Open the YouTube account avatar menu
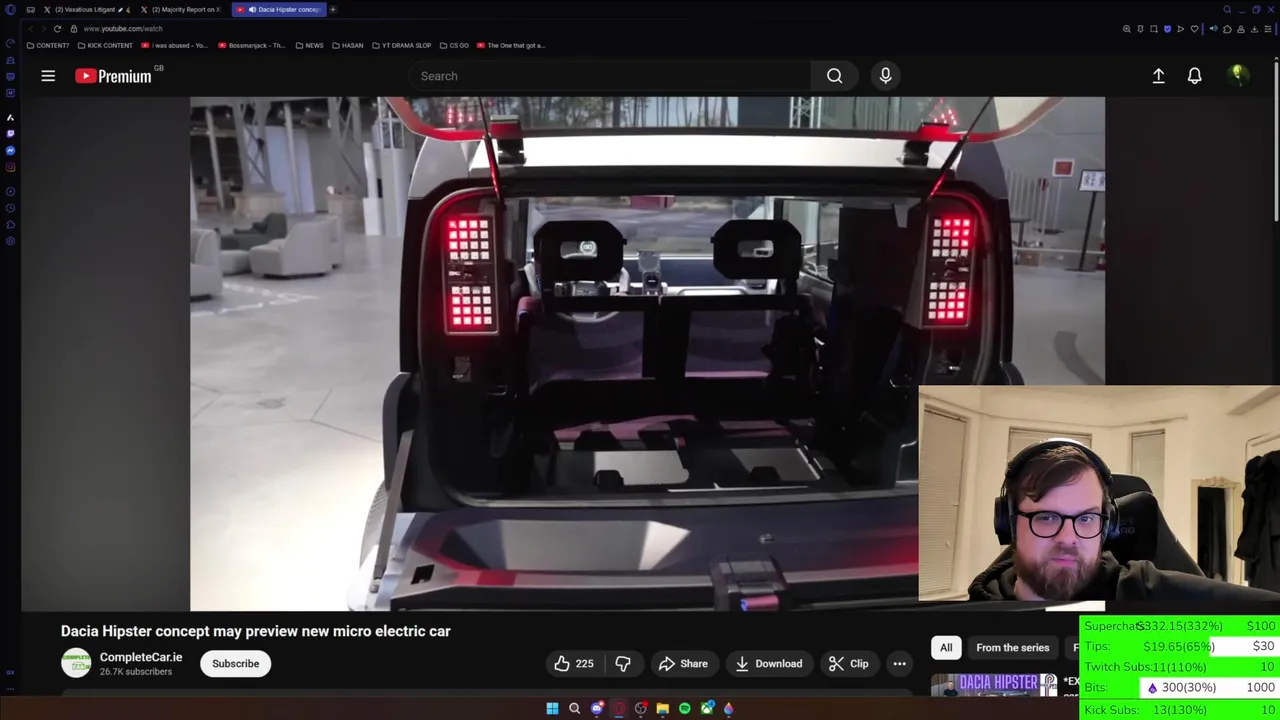Image resolution: width=1280 pixels, height=720 pixels. click(x=1238, y=75)
